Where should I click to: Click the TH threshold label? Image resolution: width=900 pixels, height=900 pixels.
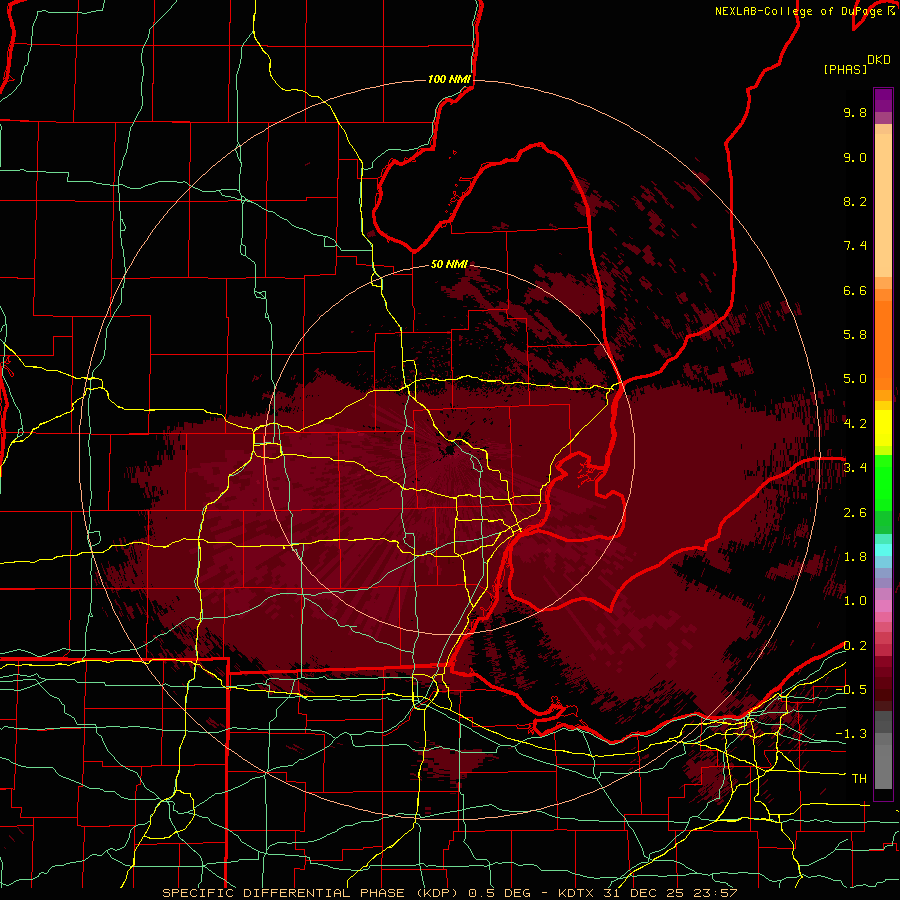(x=859, y=779)
